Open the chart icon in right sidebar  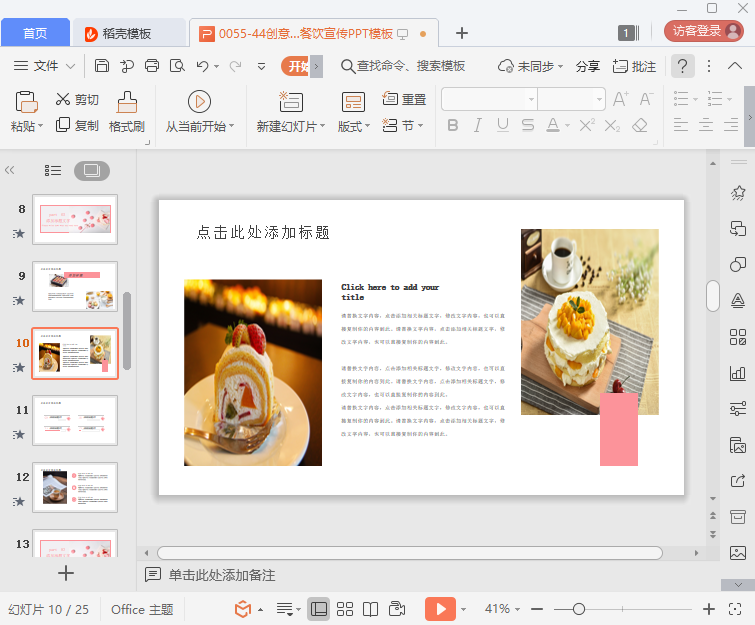(738, 373)
